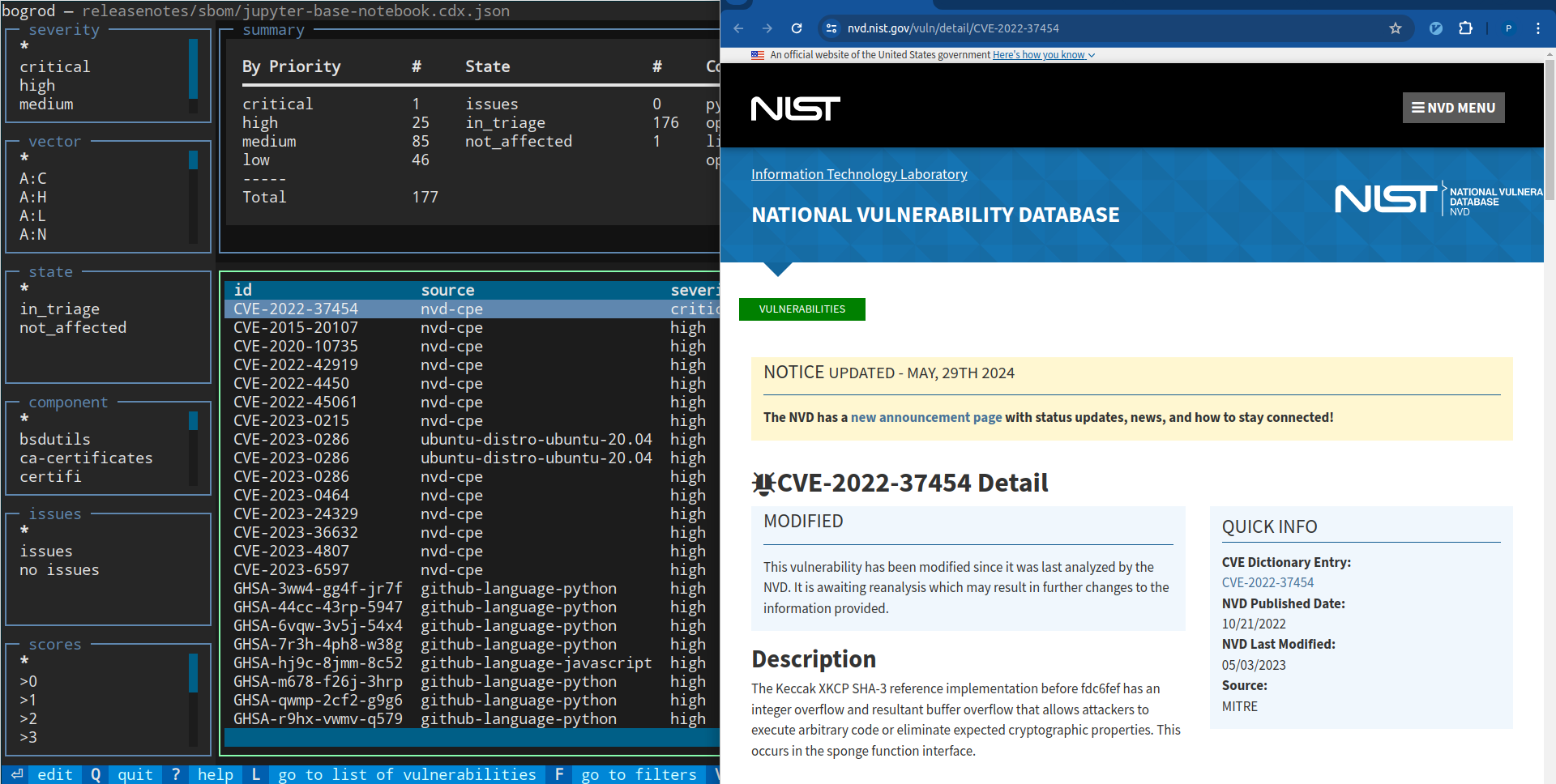Image resolution: width=1556 pixels, height=784 pixels.
Task: Open CVE-2022-37454 CVE Dictionary Entry link
Action: (x=1267, y=582)
